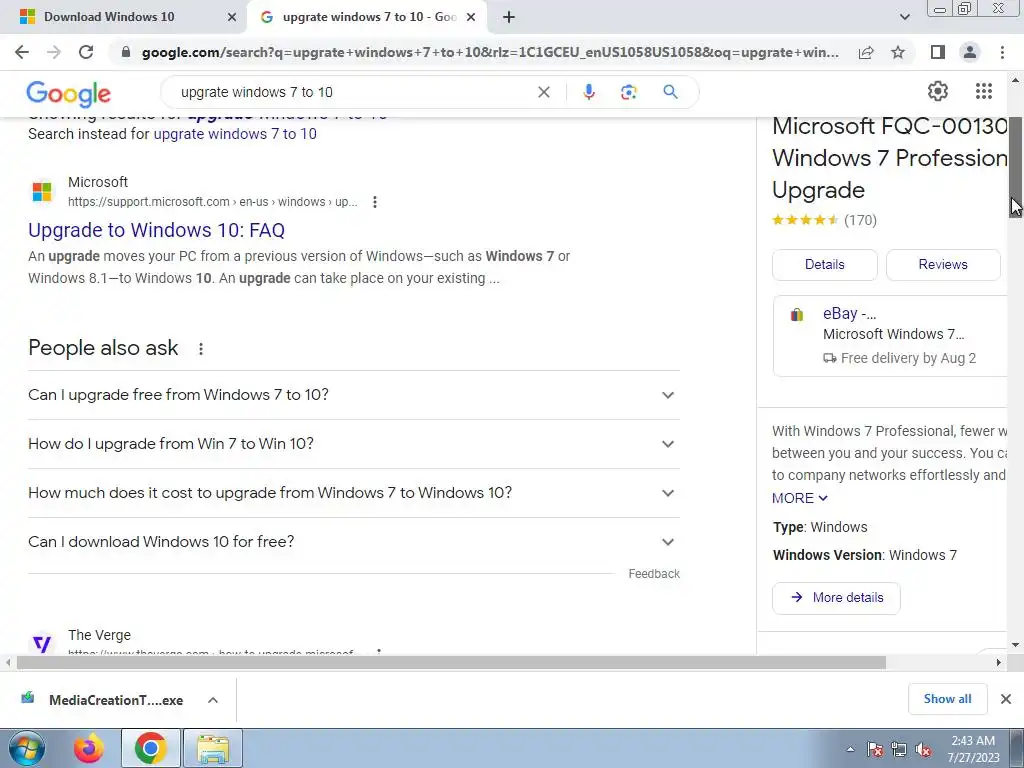The width and height of the screenshot is (1024, 768).
Task: Click the muted volume tray icon
Action: tap(923, 749)
